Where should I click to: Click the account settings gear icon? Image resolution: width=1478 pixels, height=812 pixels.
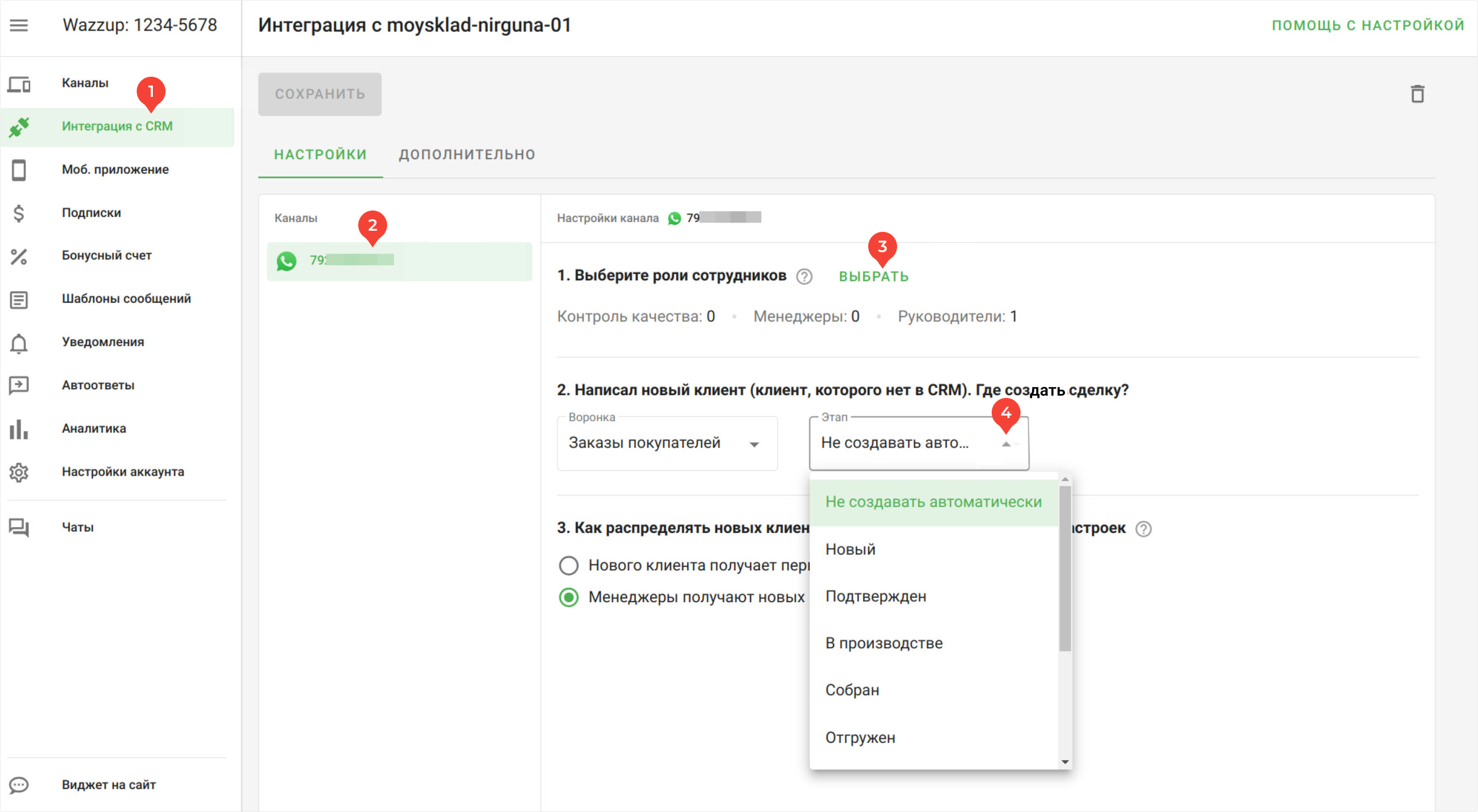tap(18, 472)
